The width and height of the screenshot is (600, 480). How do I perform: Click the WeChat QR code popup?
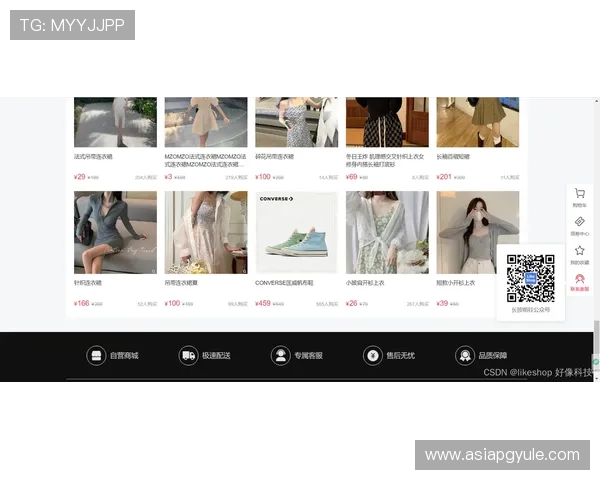(530, 279)
